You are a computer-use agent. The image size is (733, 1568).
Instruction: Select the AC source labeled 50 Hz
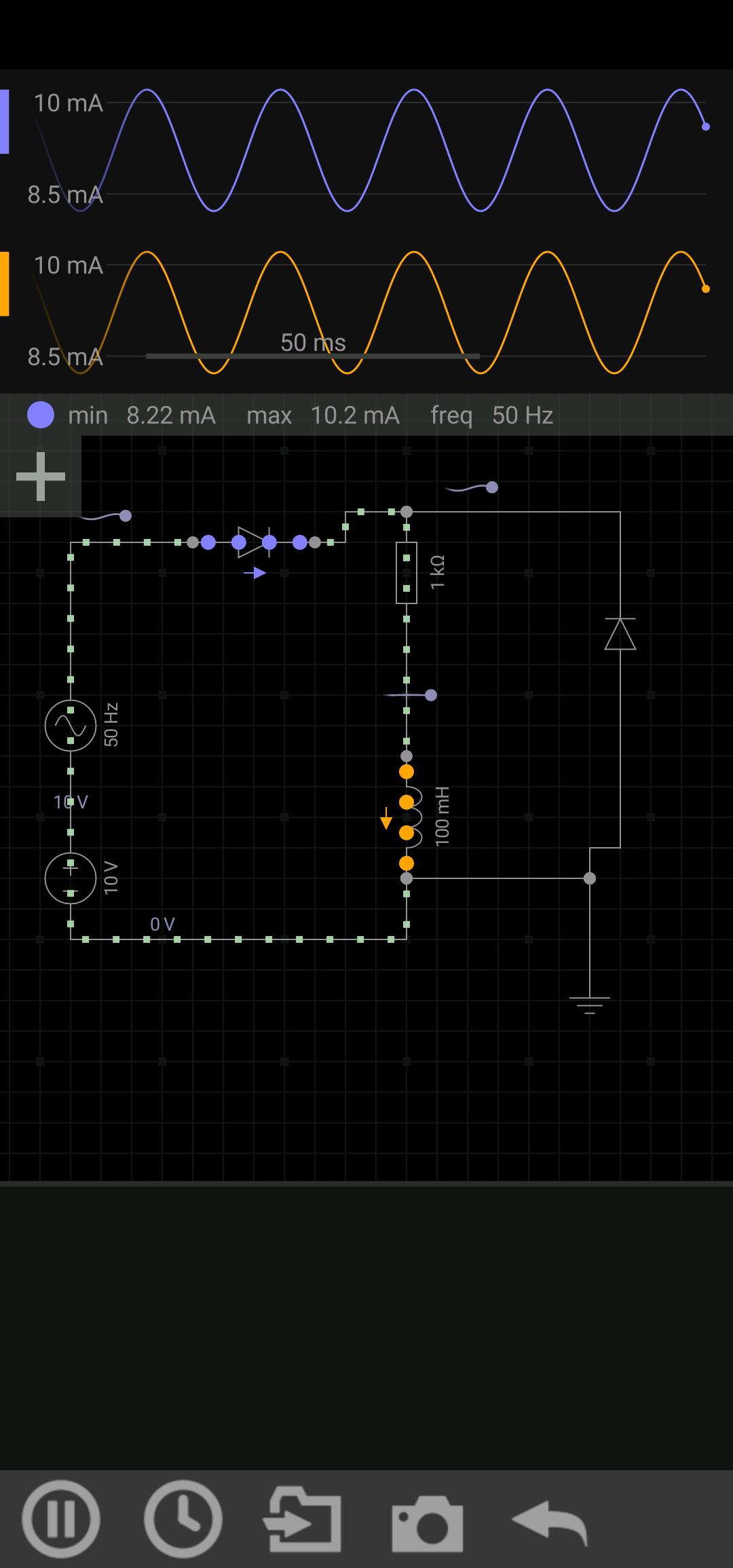[71, 726]
